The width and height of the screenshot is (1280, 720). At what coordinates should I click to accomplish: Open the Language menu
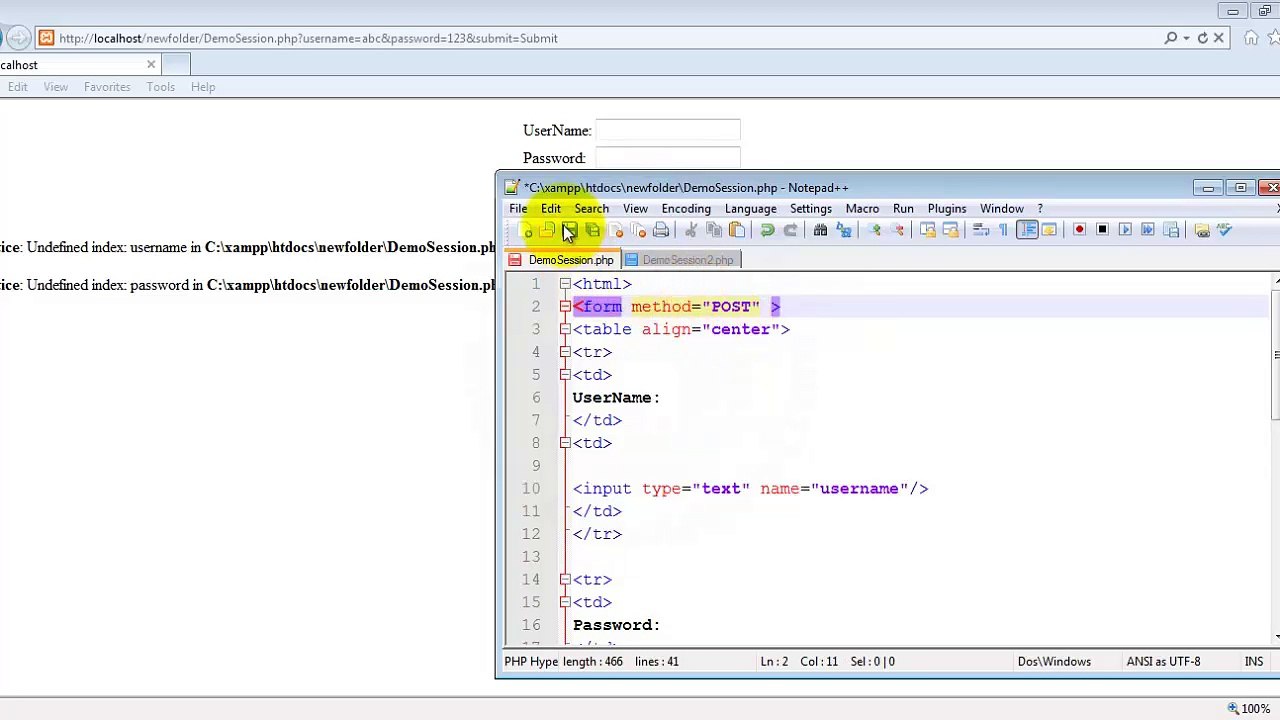point(750,208)
